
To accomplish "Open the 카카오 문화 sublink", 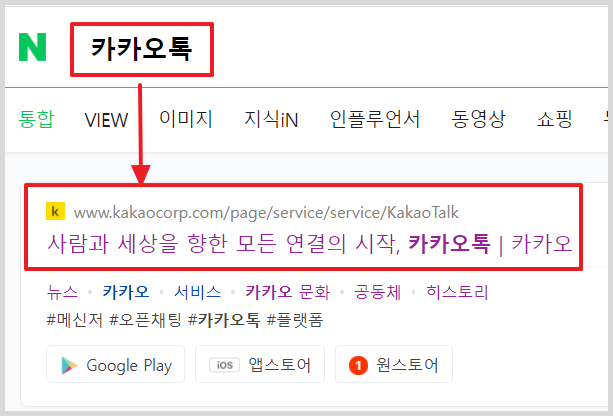I will 287,292.
